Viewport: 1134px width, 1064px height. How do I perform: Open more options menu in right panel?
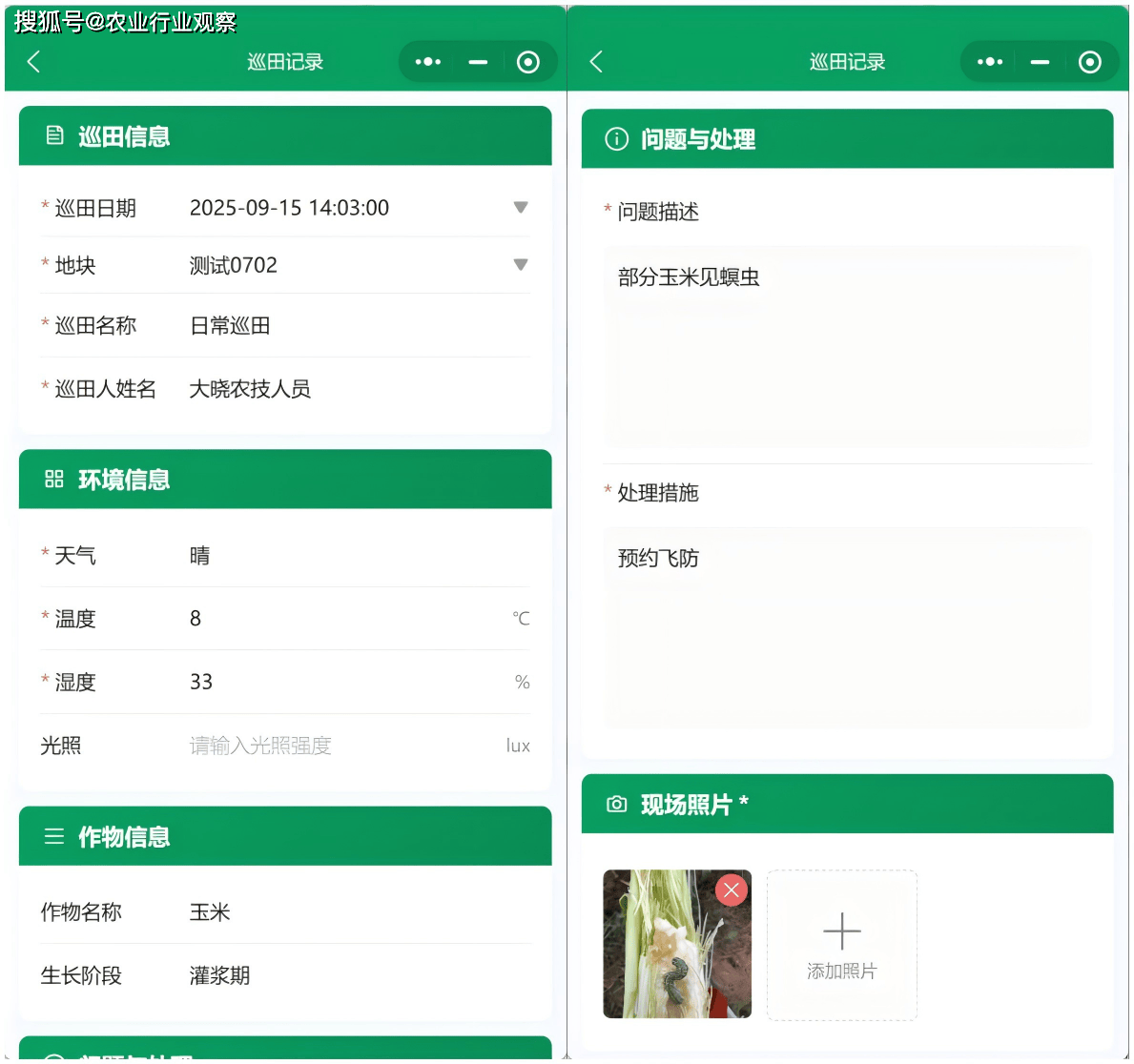[990, 62]
